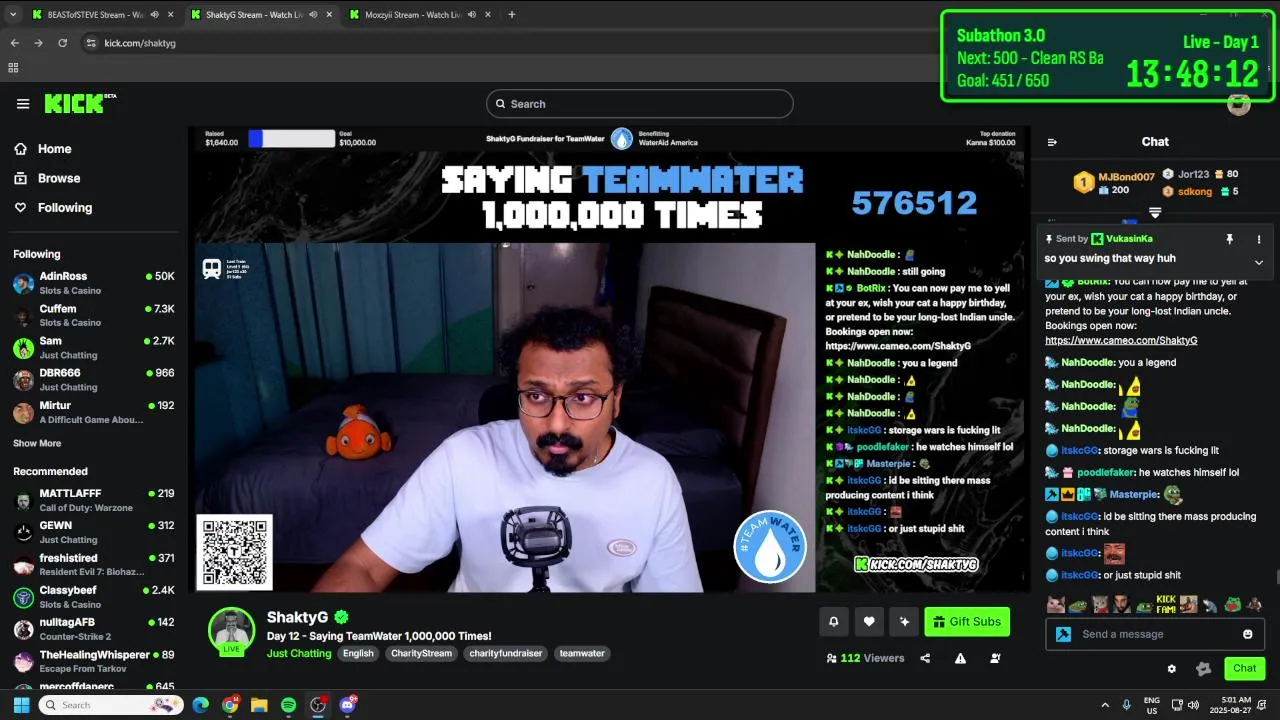Image resolution: width=1280 pixels, height=720 pixels.
Task: Open nulltagAFB recommended channel
Action: 94,629
